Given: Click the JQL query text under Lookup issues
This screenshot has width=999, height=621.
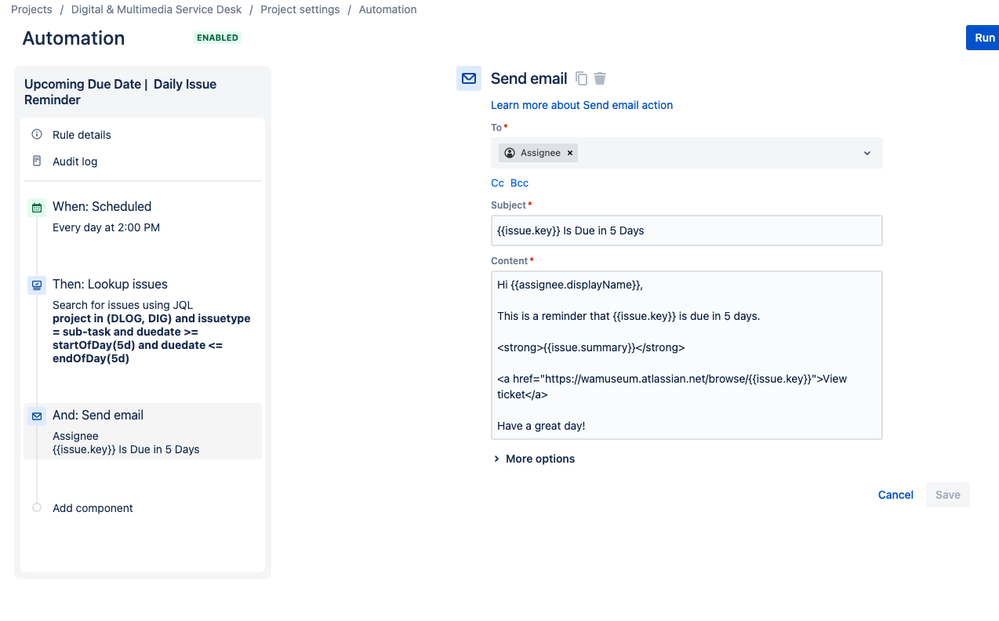Looking at the screenshot, I should point(152,338).
